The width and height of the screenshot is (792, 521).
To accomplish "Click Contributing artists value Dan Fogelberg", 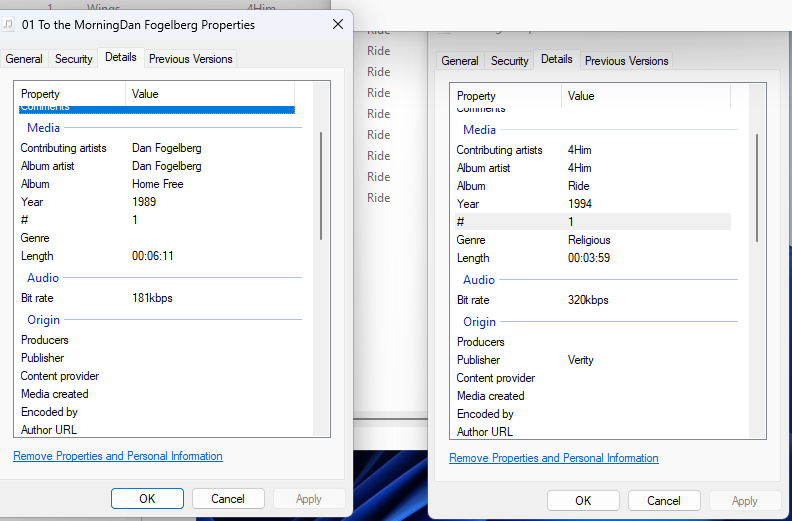I will (x=167, y=148).
